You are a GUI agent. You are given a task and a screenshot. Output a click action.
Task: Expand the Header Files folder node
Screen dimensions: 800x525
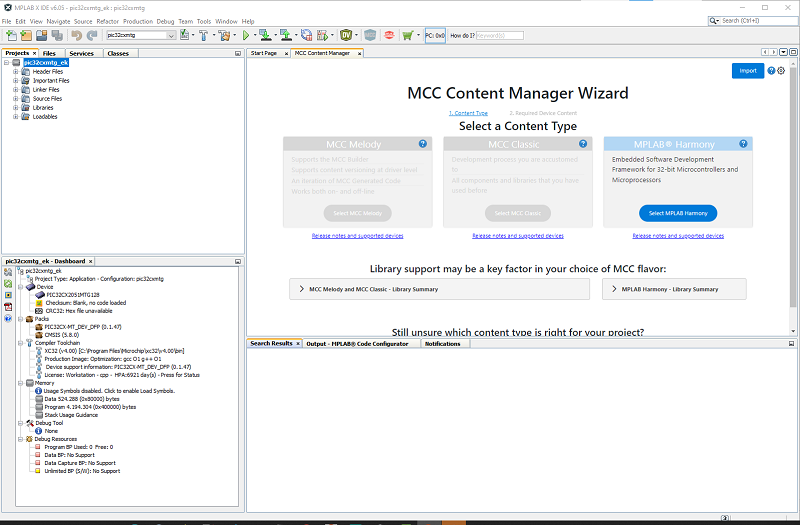tap(16, 71)
